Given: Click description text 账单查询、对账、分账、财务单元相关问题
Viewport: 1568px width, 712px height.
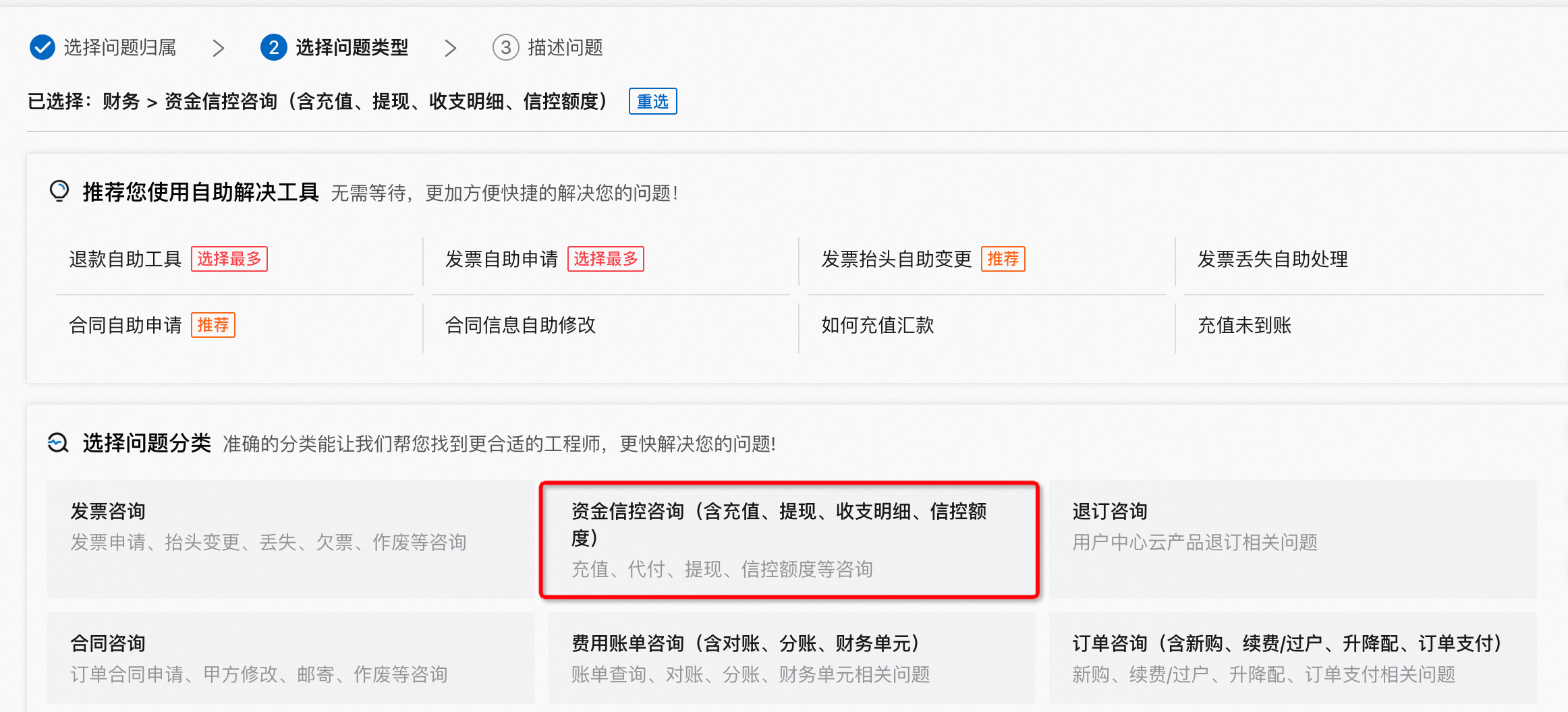Looking at the screenshot, I should point(750,674).
